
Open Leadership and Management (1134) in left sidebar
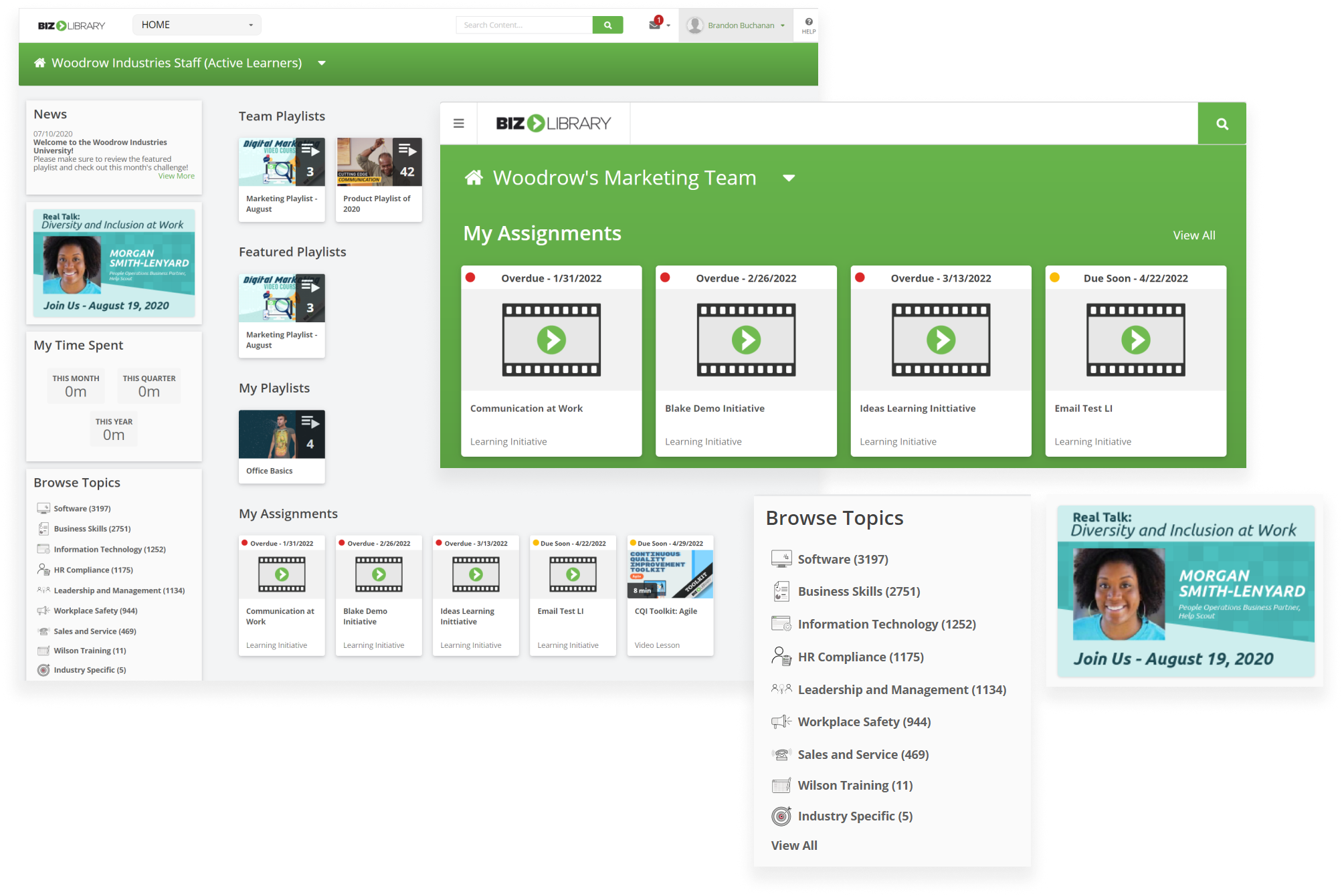[x=119, y=590]
